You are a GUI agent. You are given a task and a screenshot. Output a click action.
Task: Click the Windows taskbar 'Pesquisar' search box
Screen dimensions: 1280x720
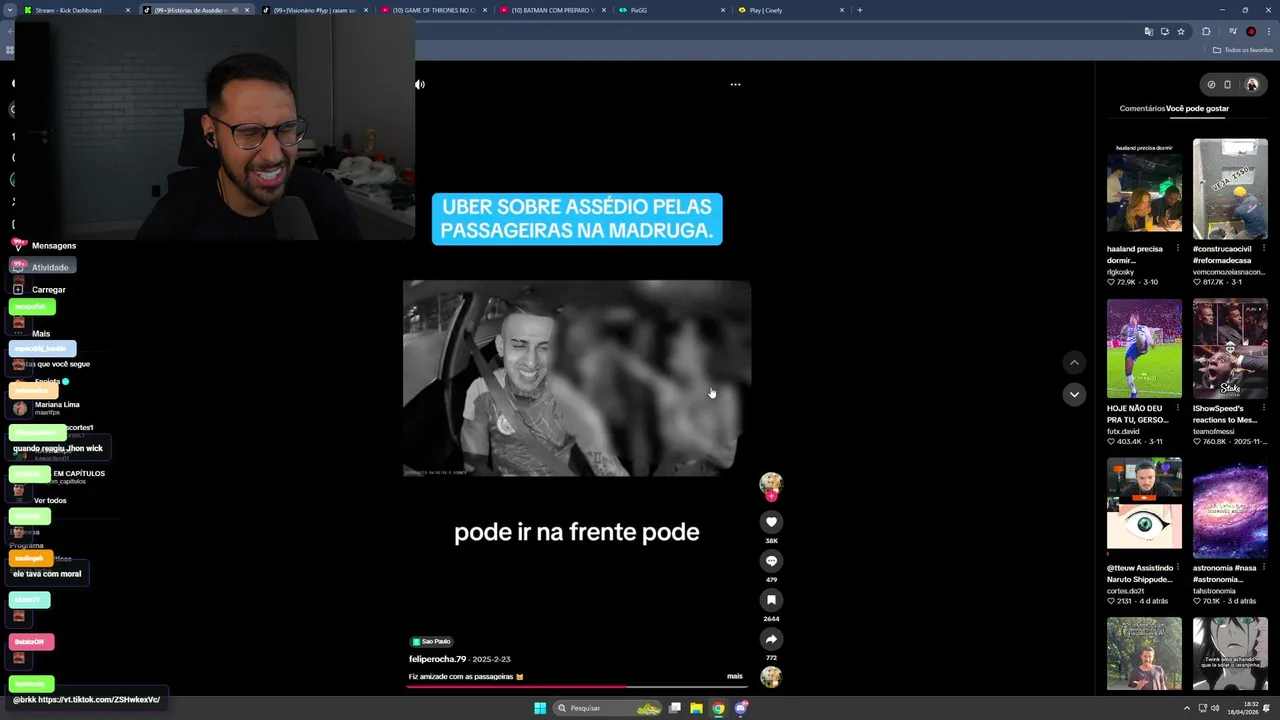pos(609,708)
